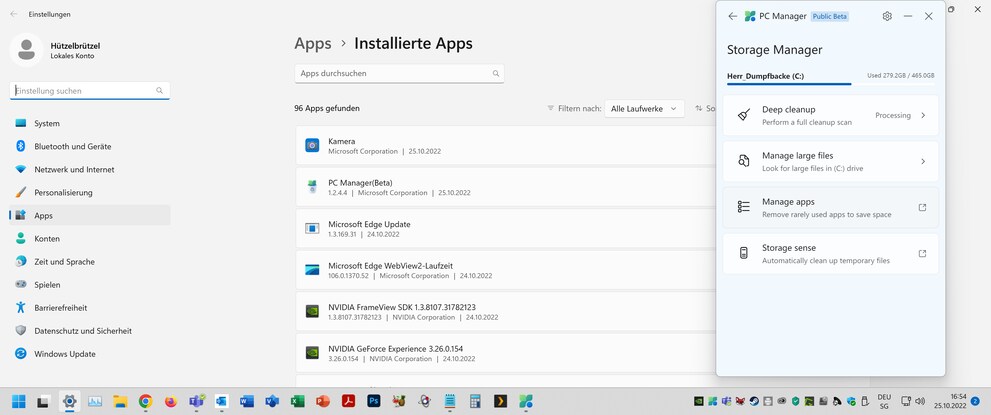
Task: Click the Microsoft Edge Update app icon
Action: tap(312, 229)
